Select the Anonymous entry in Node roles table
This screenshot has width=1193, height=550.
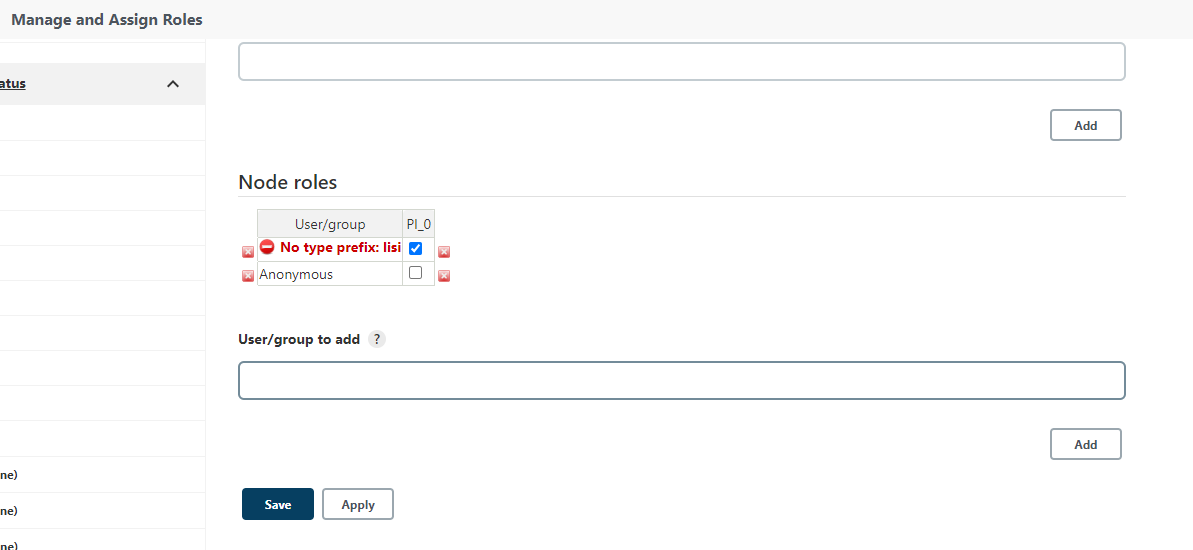[x=296, y=274]
